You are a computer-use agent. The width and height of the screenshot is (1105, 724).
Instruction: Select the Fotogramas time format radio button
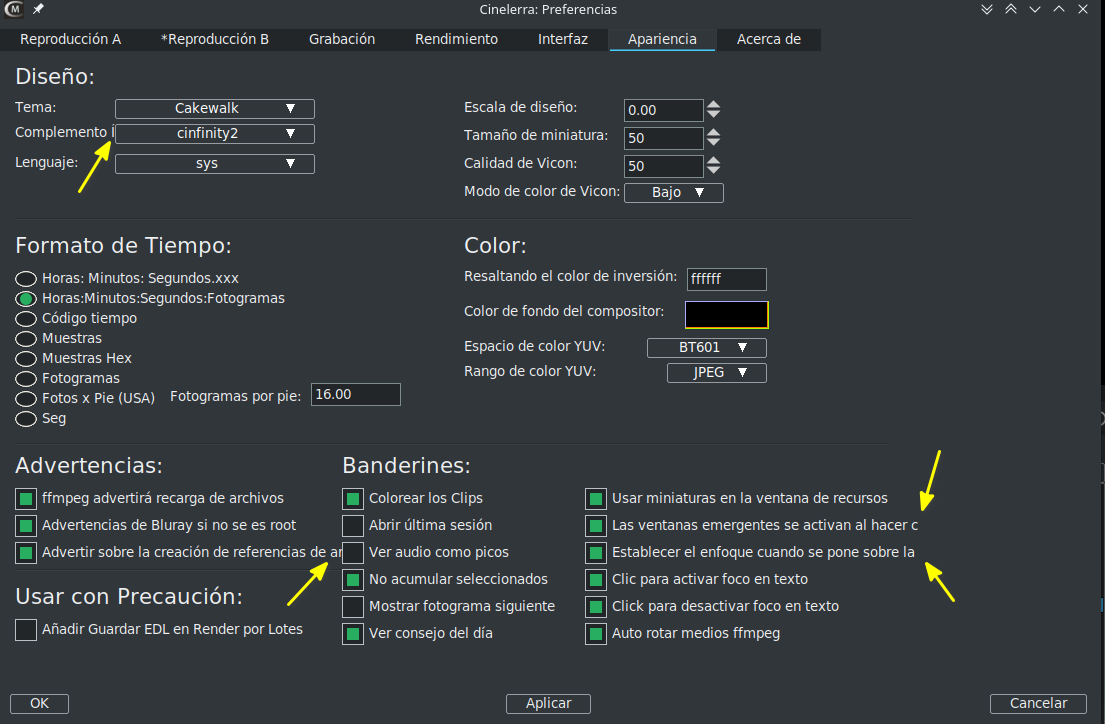[x=26, y=379]
